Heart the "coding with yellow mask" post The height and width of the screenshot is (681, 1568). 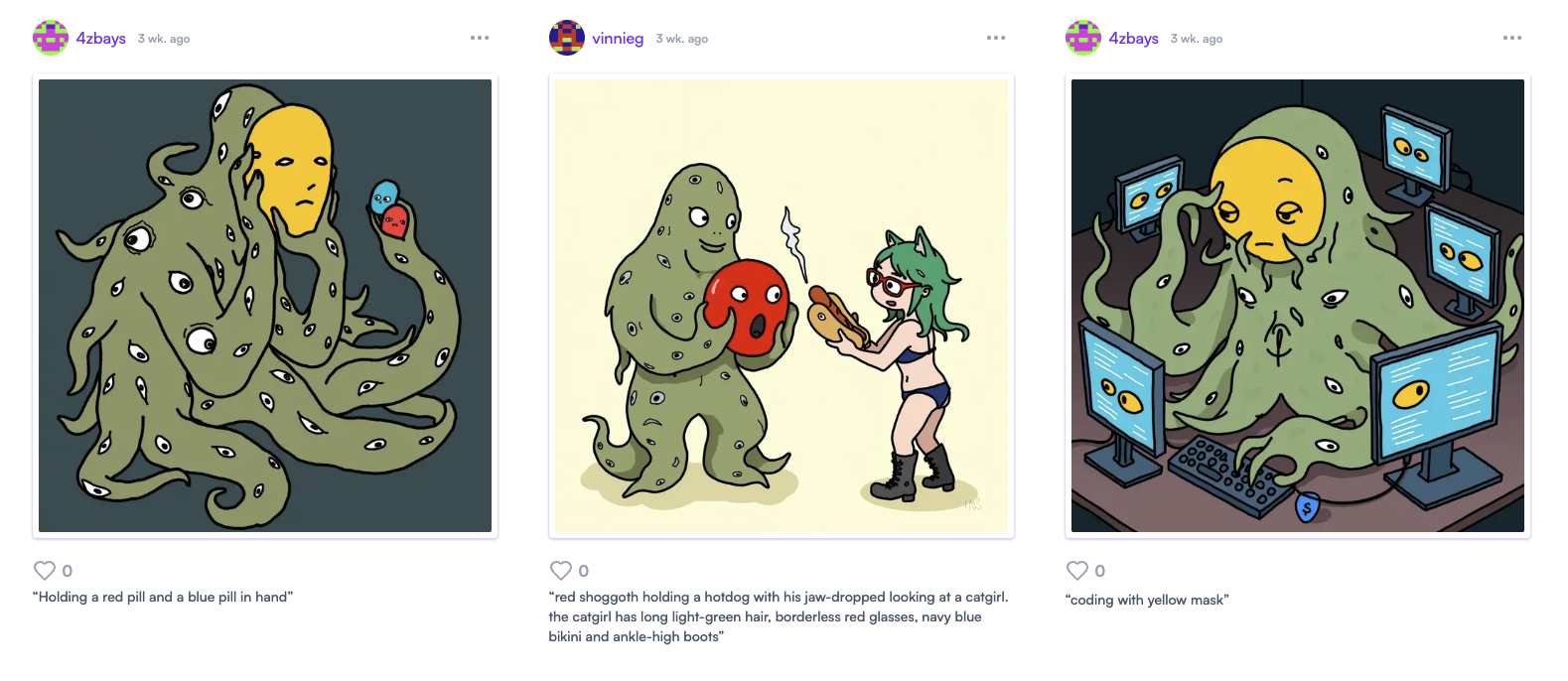[1077, 571]
